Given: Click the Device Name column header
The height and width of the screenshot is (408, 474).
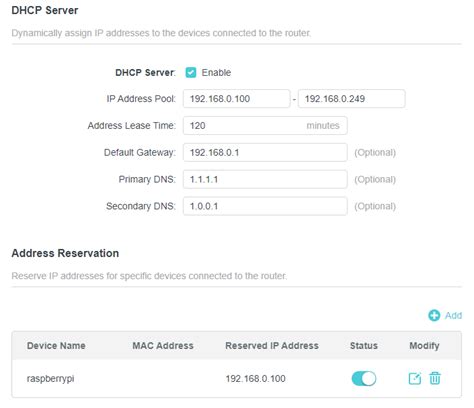Looking at the screenshot, I should (56, 346).
